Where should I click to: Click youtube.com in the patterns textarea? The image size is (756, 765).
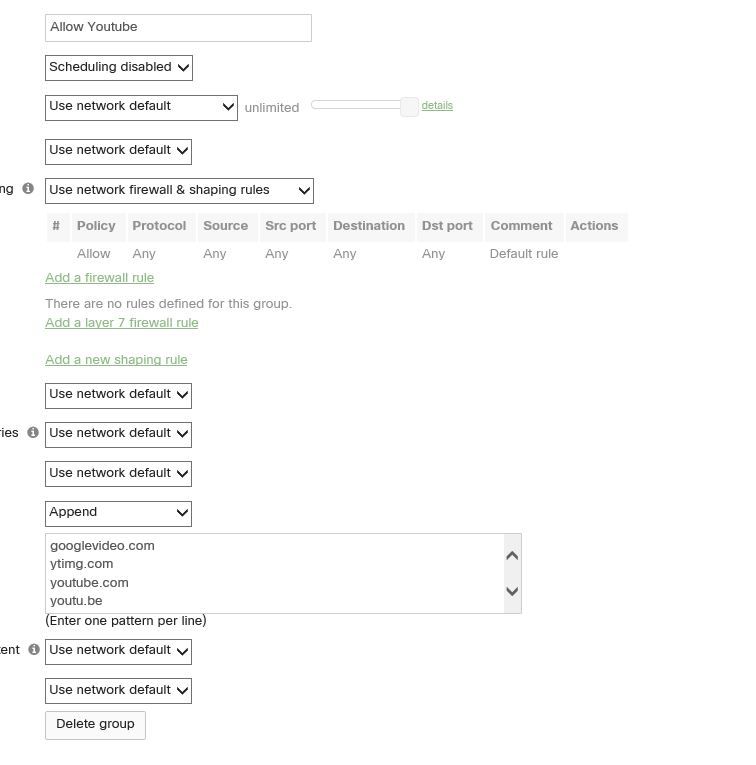coord(90,583)
